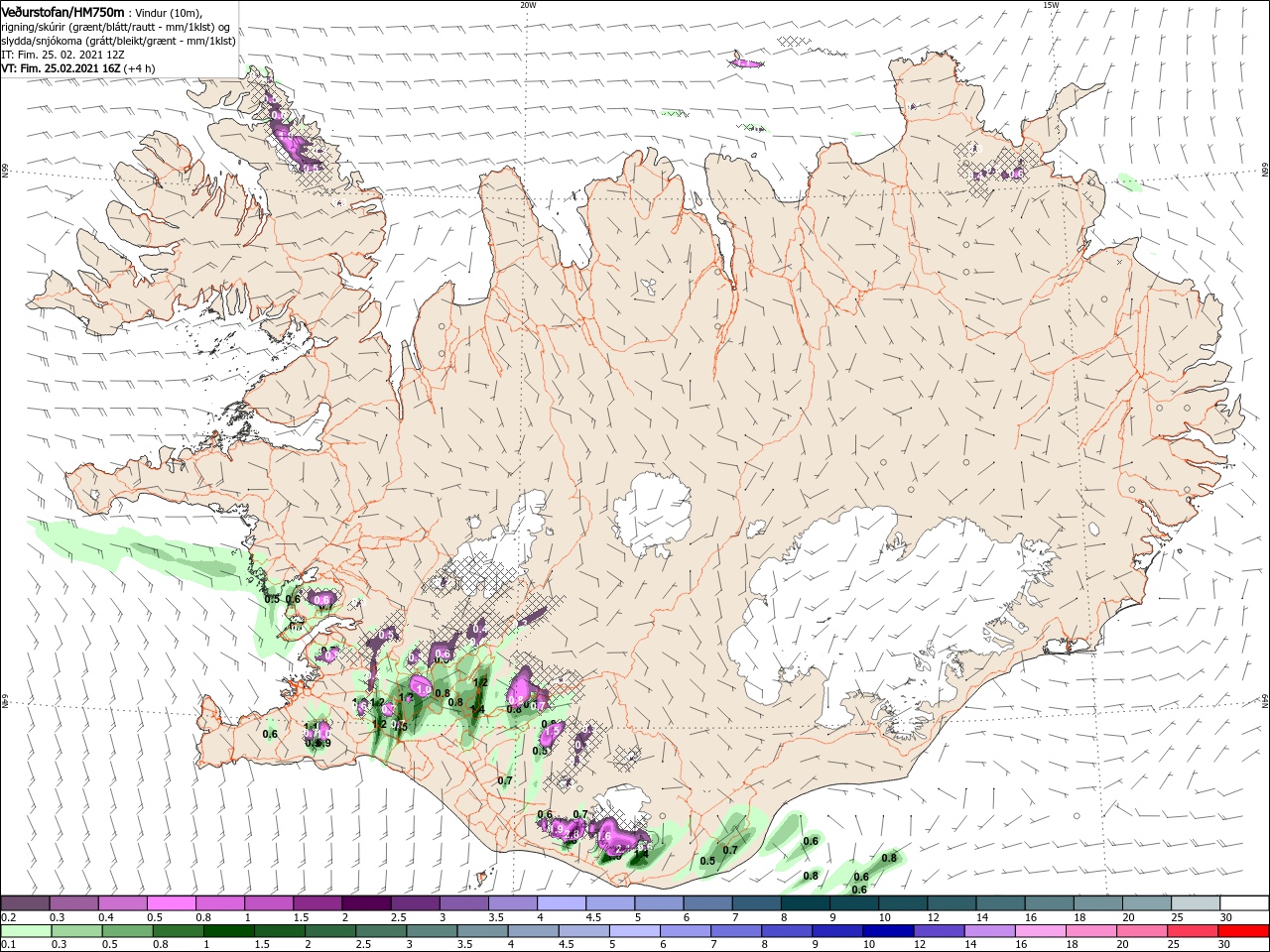Click the white swatch ending the top legend row
This screenshot has height=952, width=1270.
(1244, 902)
